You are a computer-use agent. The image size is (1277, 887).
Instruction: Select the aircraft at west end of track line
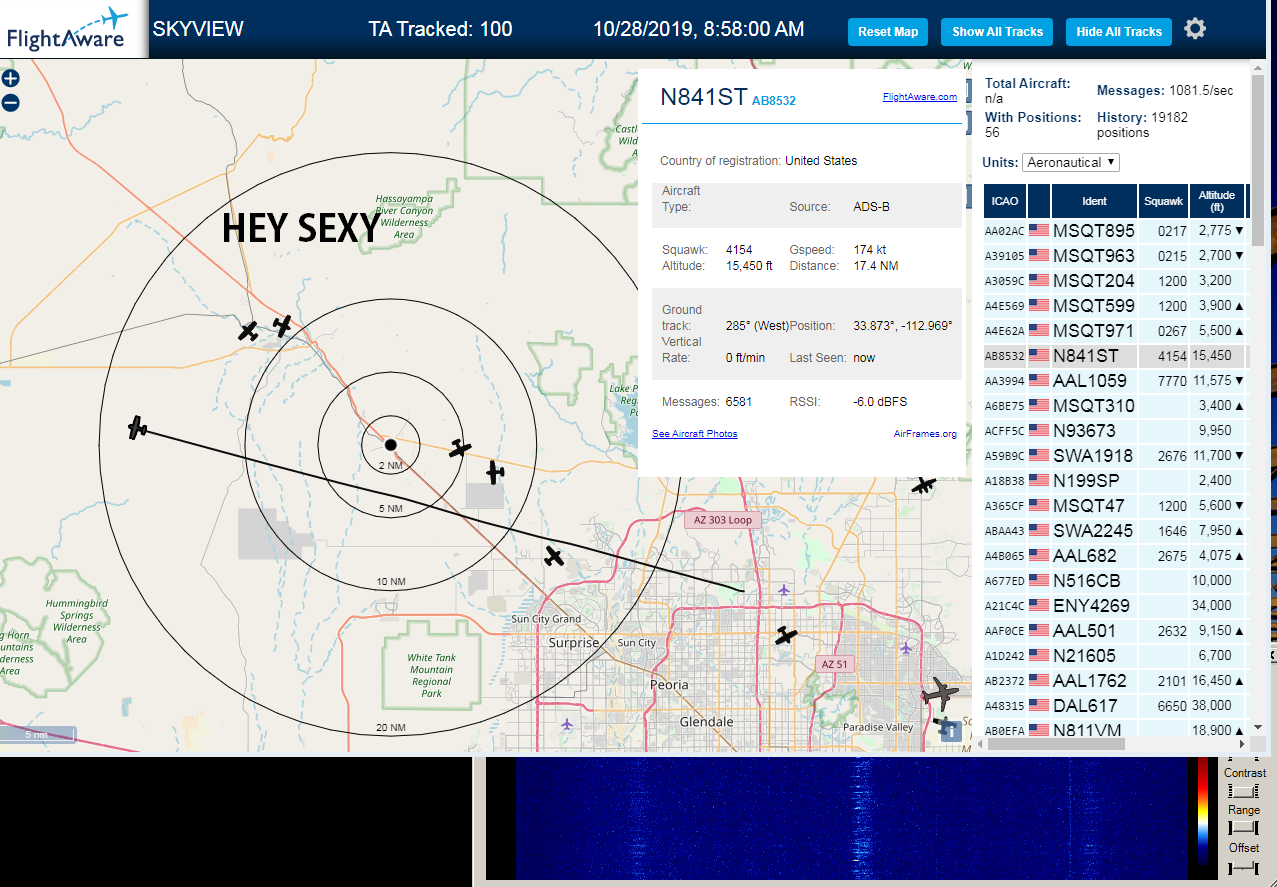[138, 428]
